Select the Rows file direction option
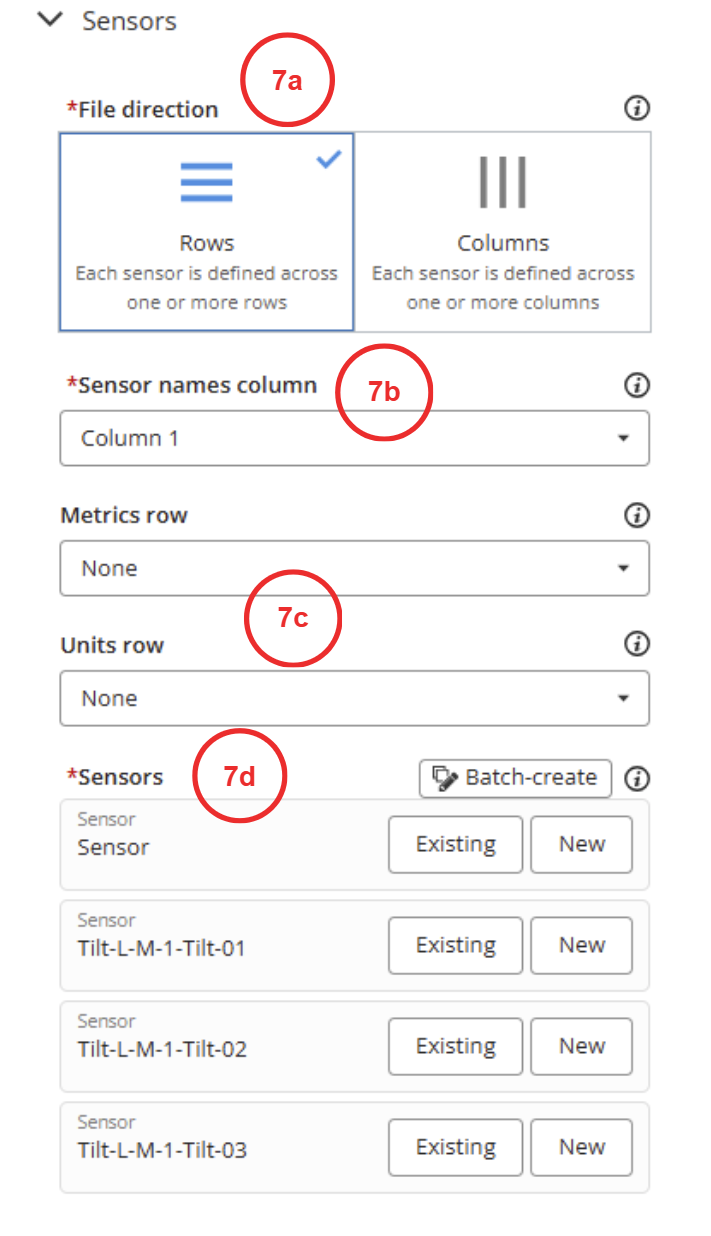The height and width of the screenshot is (1236, 711). [x=207, y=231]
